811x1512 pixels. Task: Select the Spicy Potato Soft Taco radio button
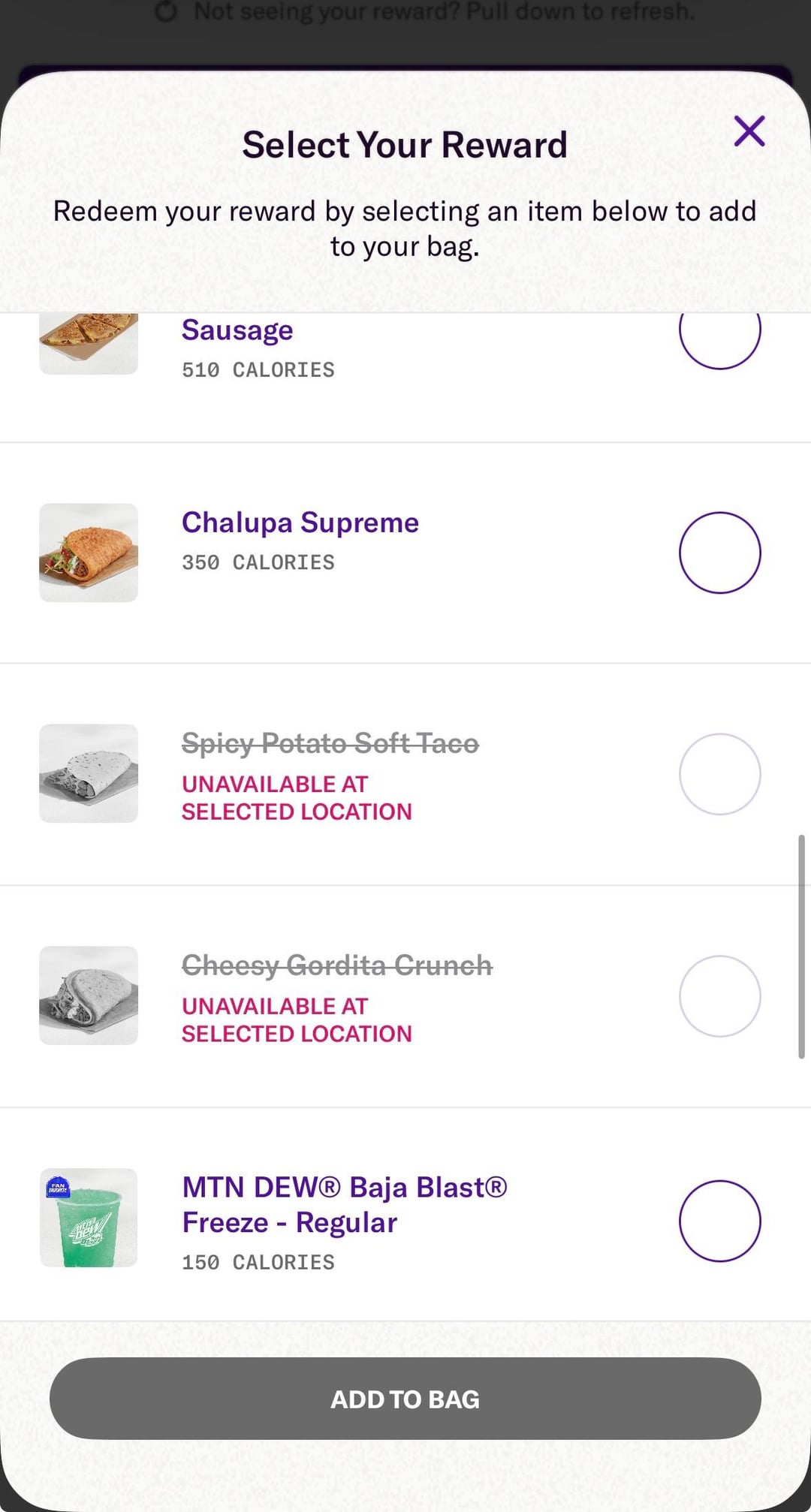click(x=719, y=774)
